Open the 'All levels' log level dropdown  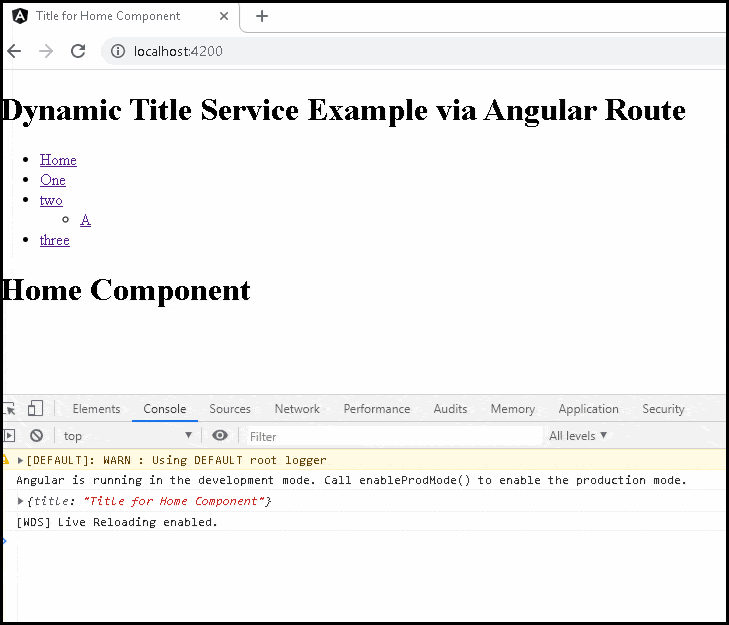tap(578, 436)
